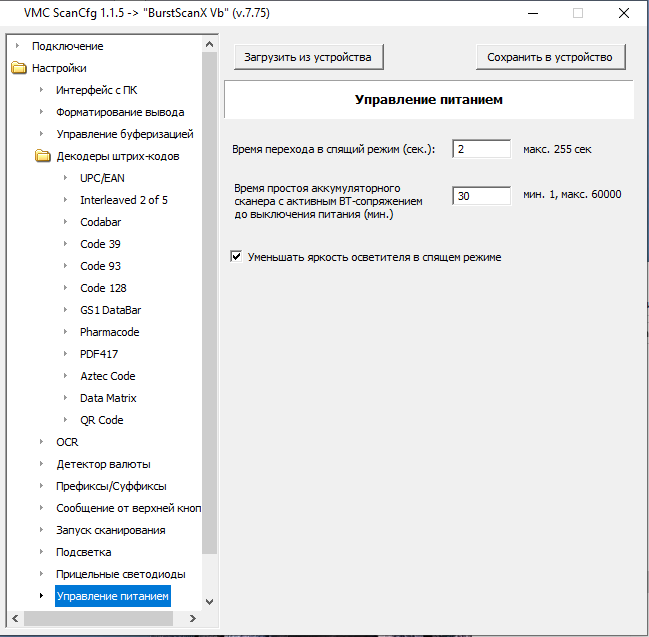Expand the Подключение tree node

point(17,46)
